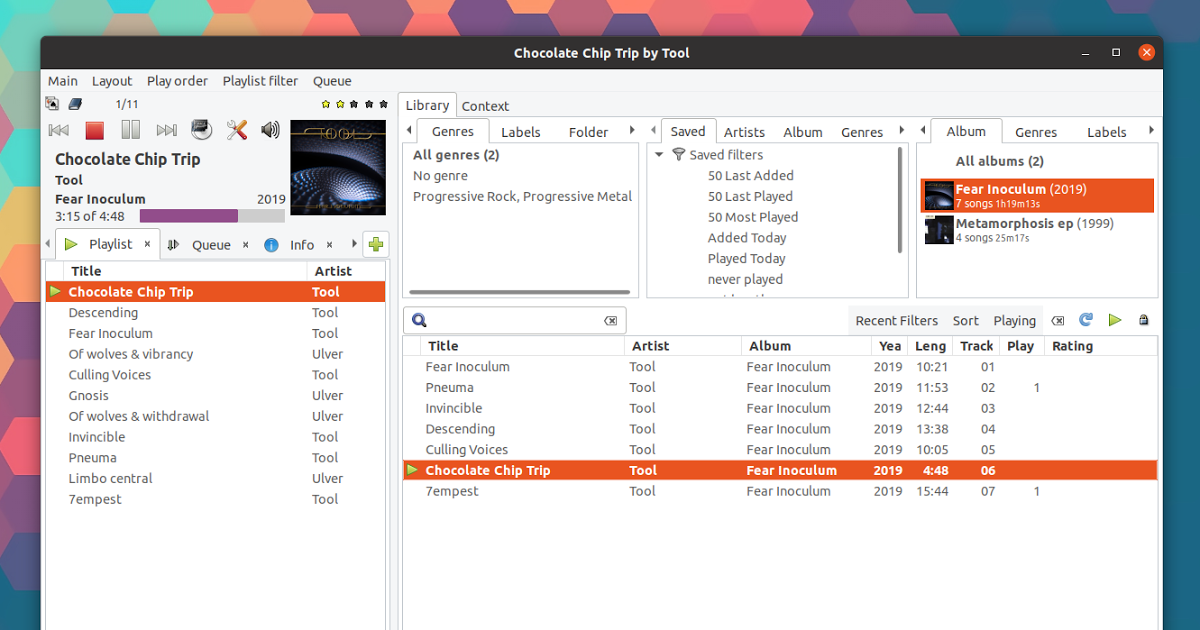The width and height of the screenshot is (1200, 630).
Task: Open the Folder tab
Action: click(588, 132)
